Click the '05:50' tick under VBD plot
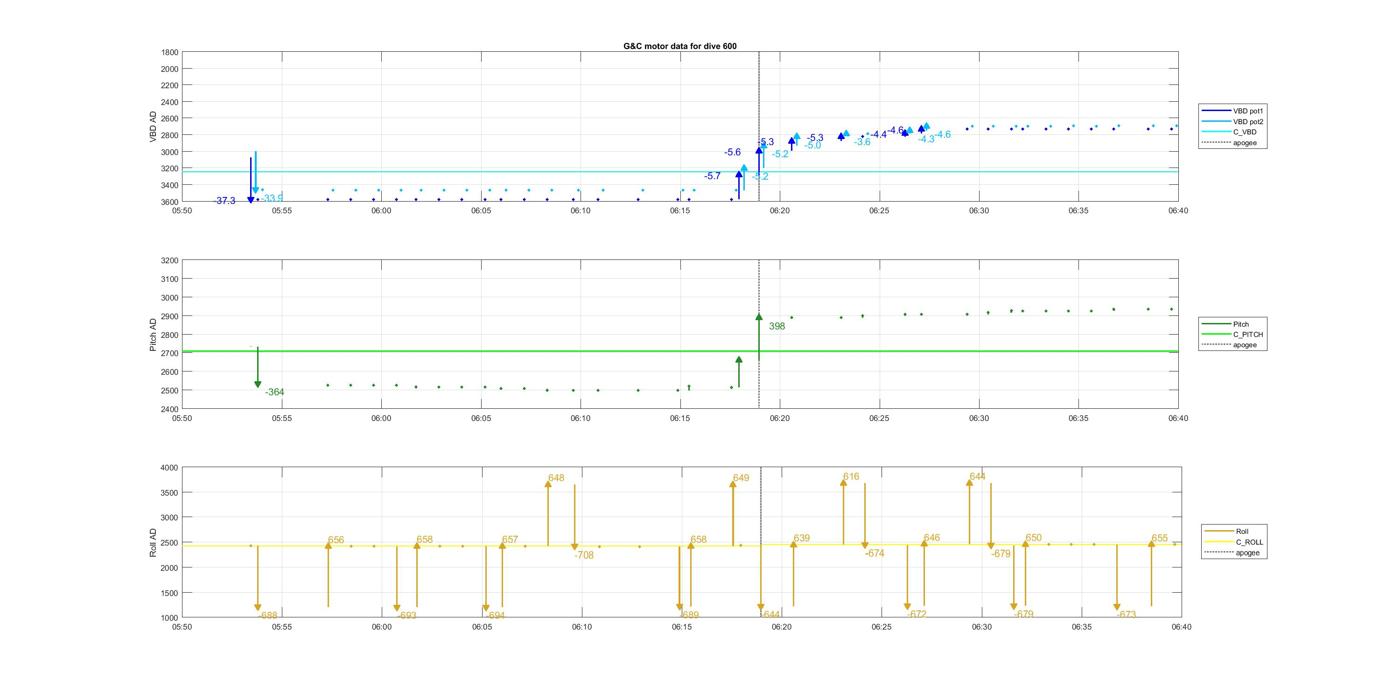Viewport: 1400px width, 693px height. (x=182, y=210)
